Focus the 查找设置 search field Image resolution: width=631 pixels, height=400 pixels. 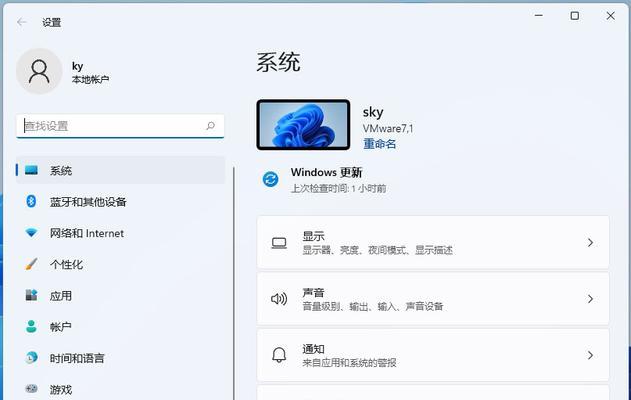coord(120,126)
